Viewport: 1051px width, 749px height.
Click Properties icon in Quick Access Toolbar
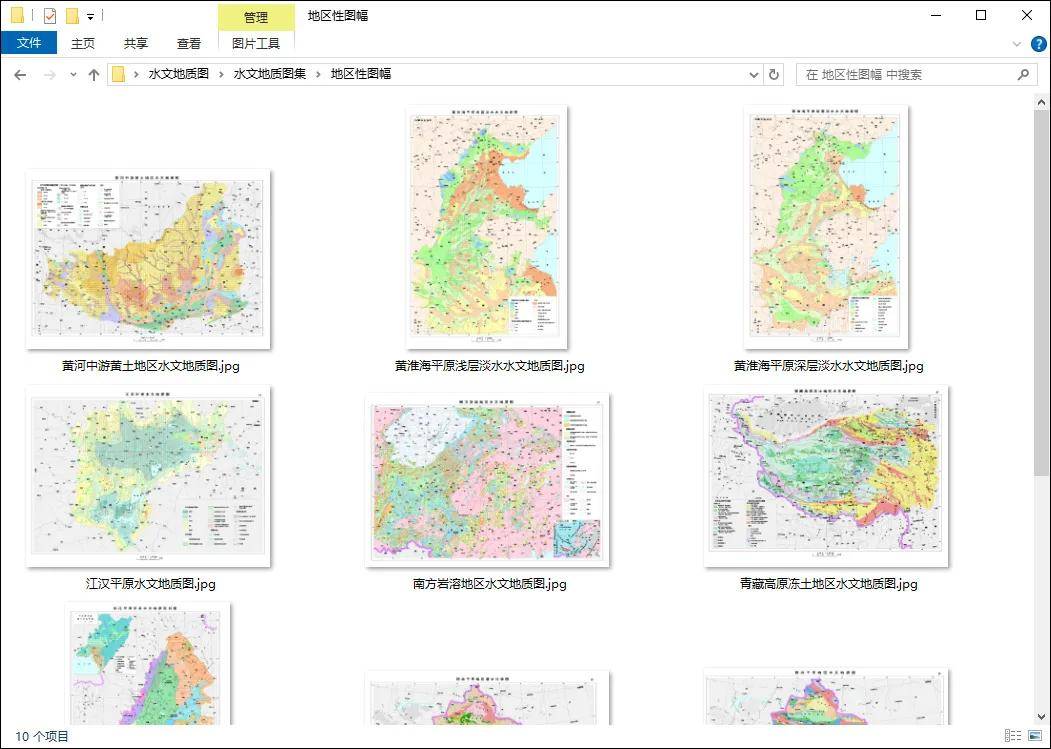[49, 16]
